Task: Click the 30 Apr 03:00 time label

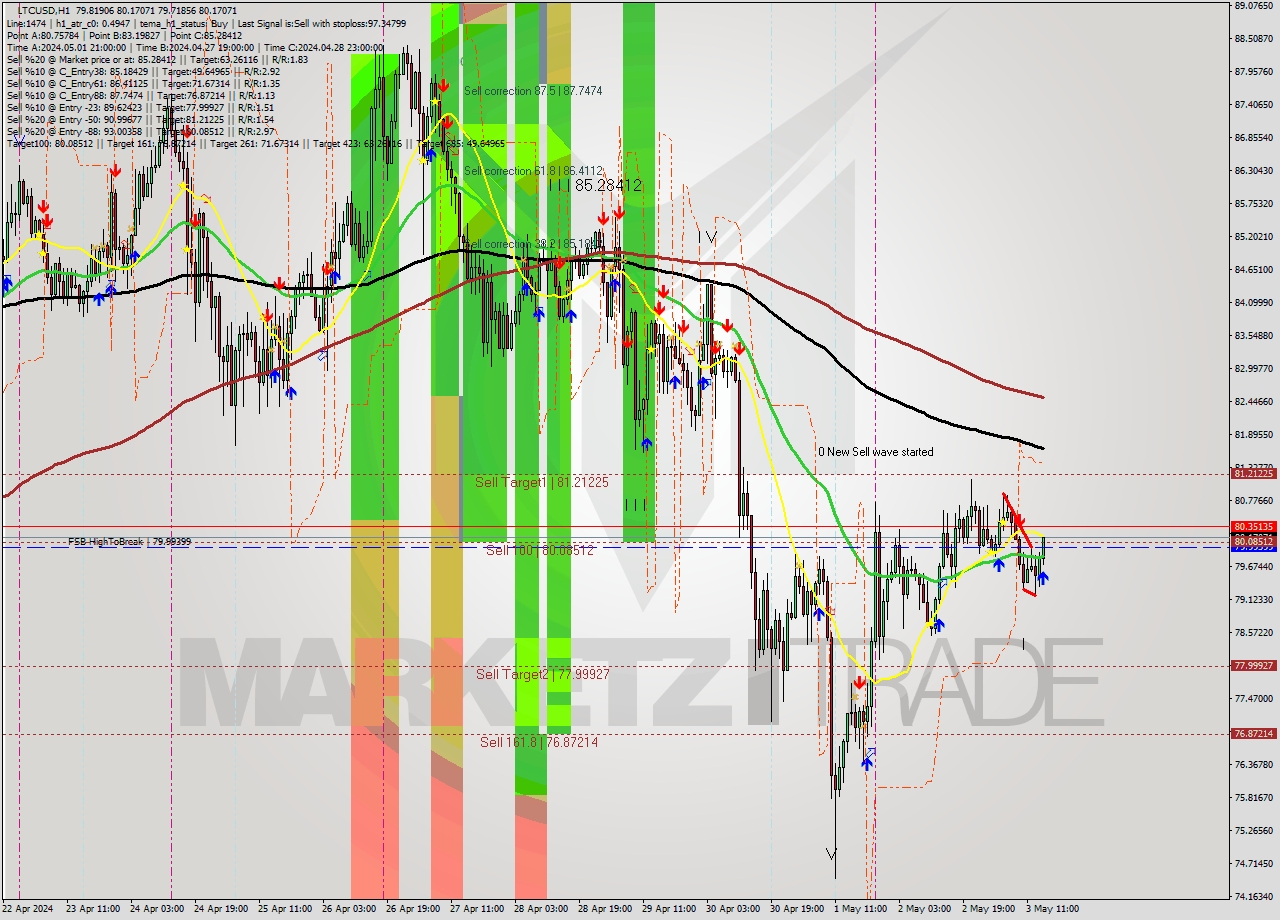Action: tap(733, 909)
